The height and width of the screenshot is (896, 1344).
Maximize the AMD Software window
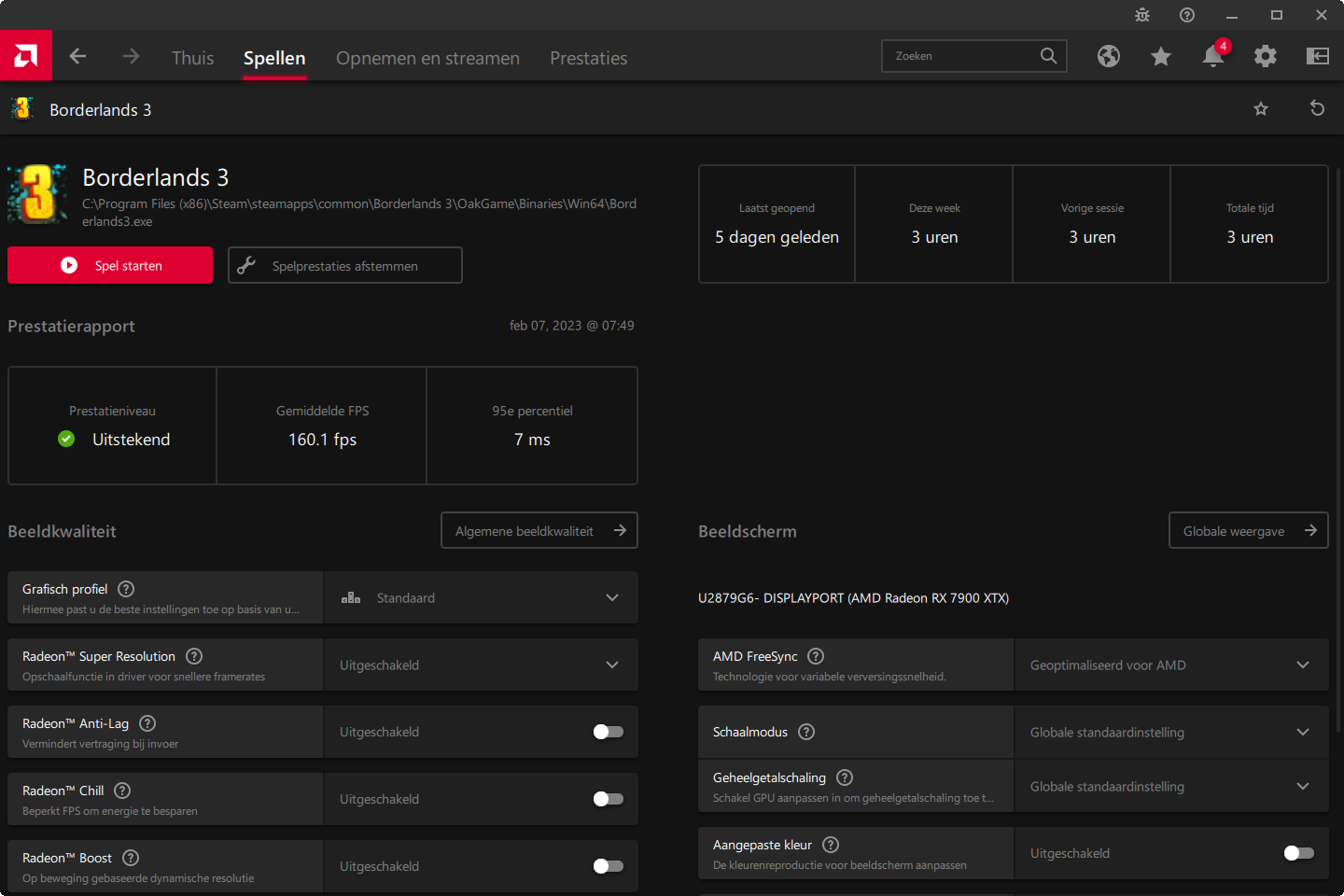click(1277, 15)
